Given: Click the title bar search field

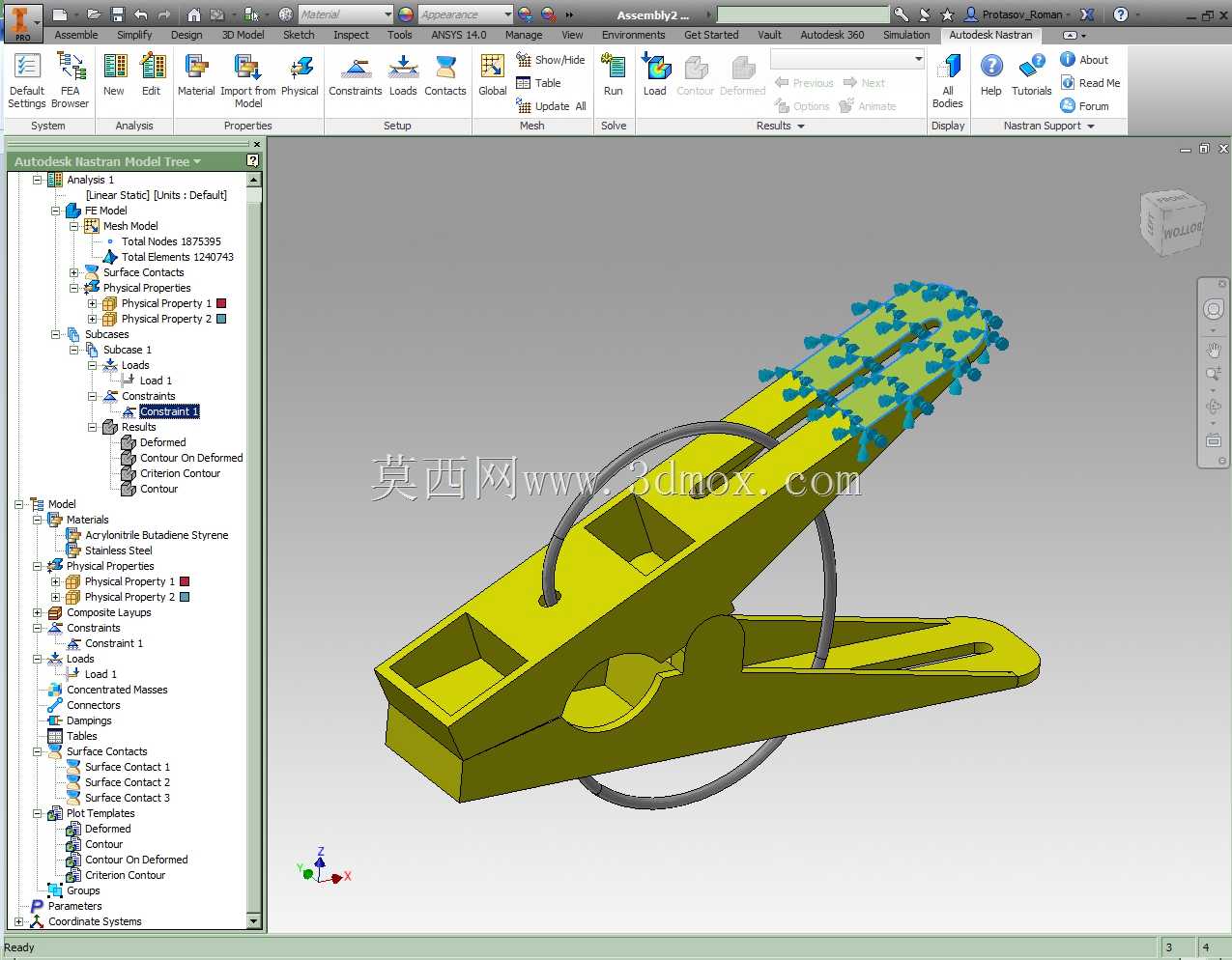Looking at the screenshot, I should 803,14.
